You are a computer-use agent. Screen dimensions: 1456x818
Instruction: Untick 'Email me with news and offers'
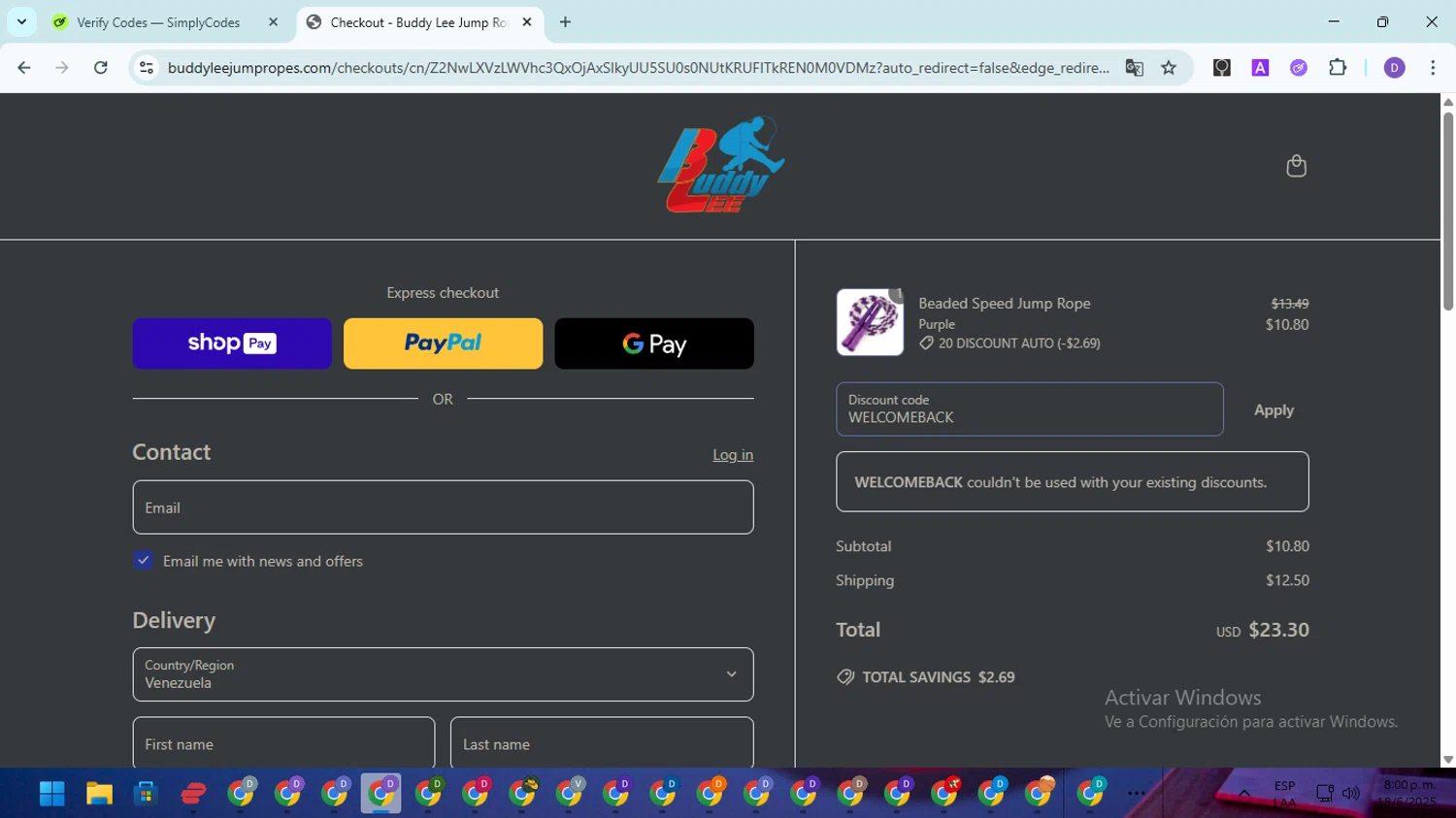[x=144, y=561]
